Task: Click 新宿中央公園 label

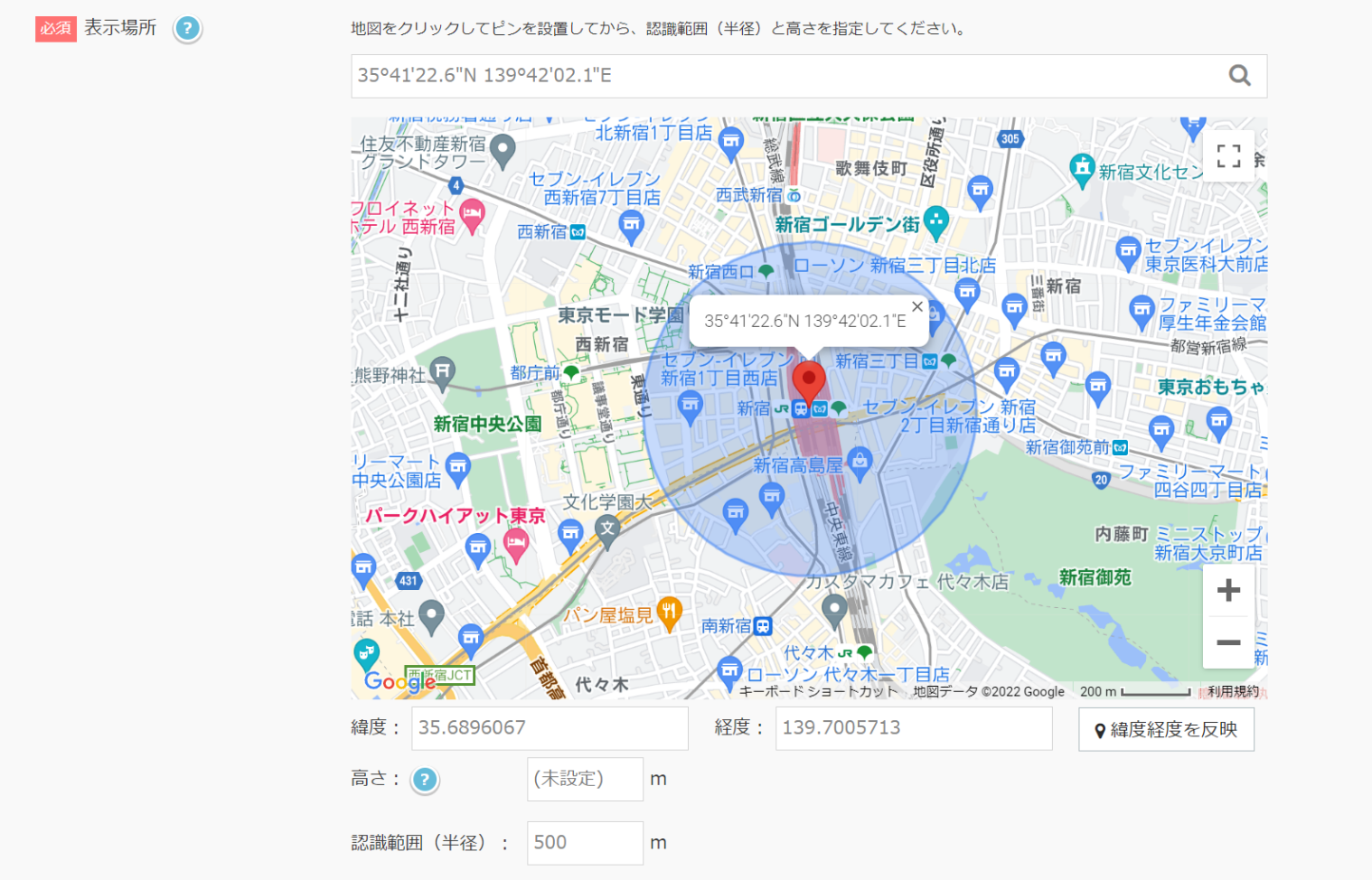Action: (x=487, y=424)
